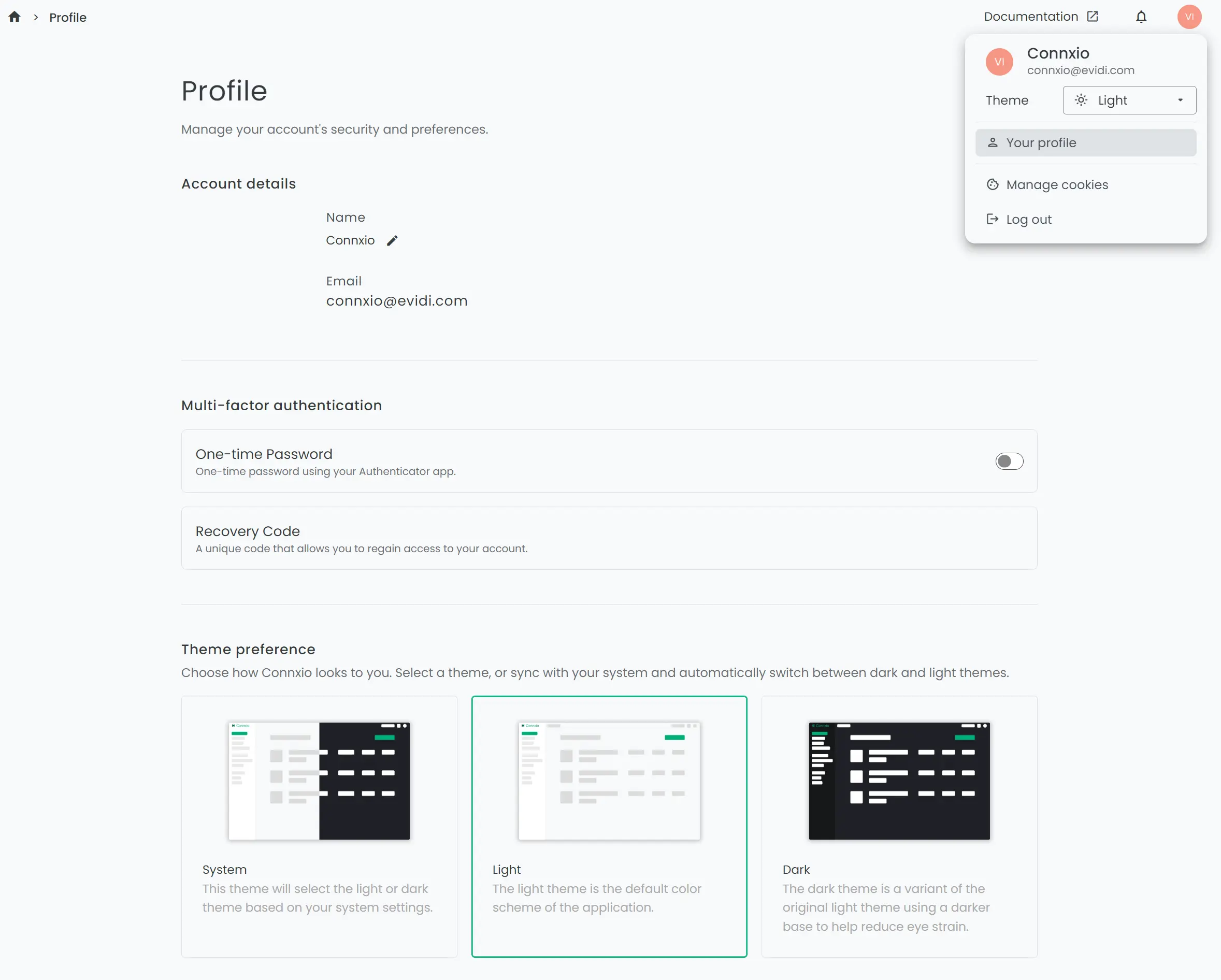Click the Your profile menu item
Viewport: 1221px width, 980px height.
pos(1085,142)
